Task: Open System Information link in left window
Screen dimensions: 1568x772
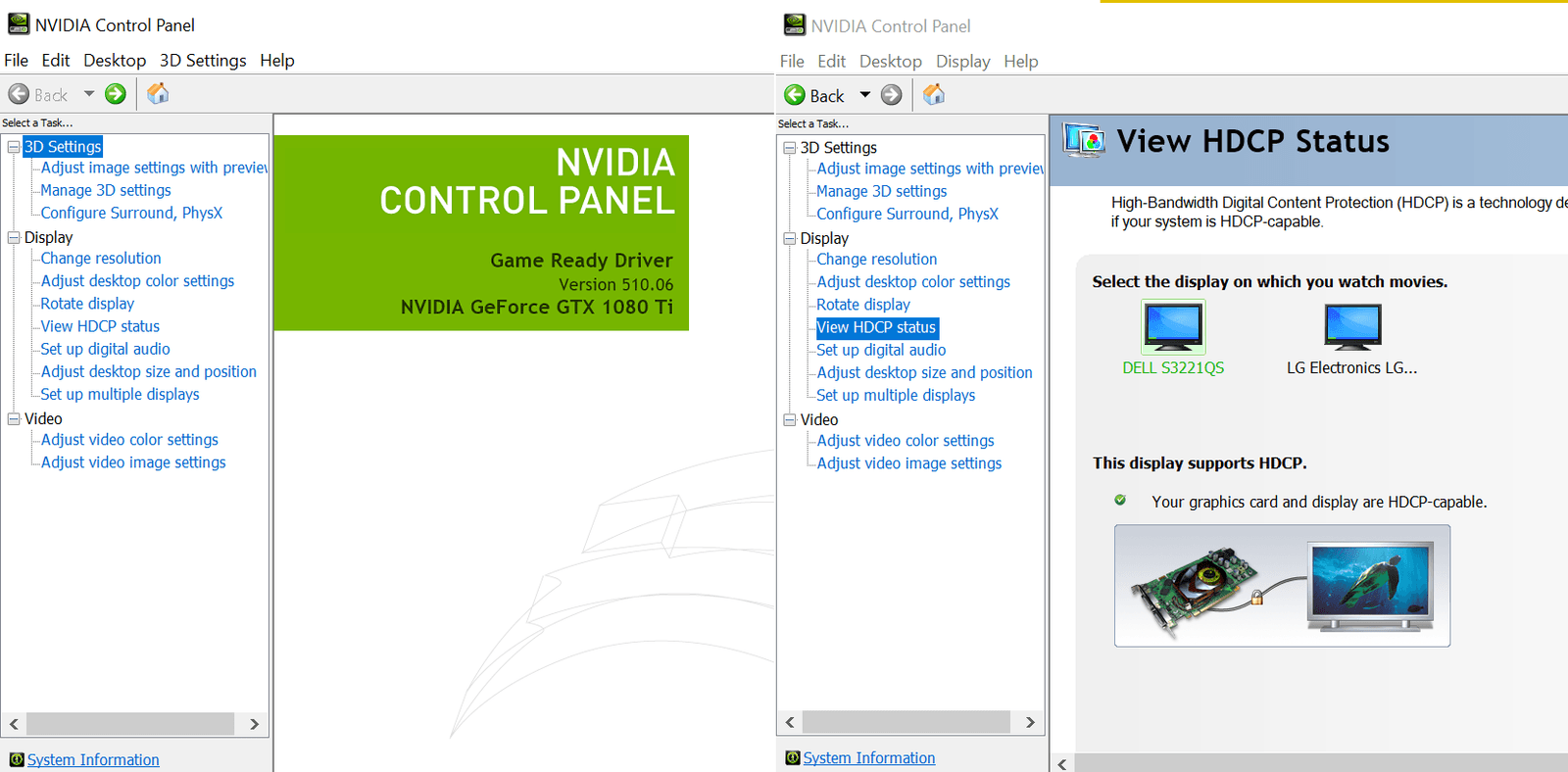Action: 93,759
